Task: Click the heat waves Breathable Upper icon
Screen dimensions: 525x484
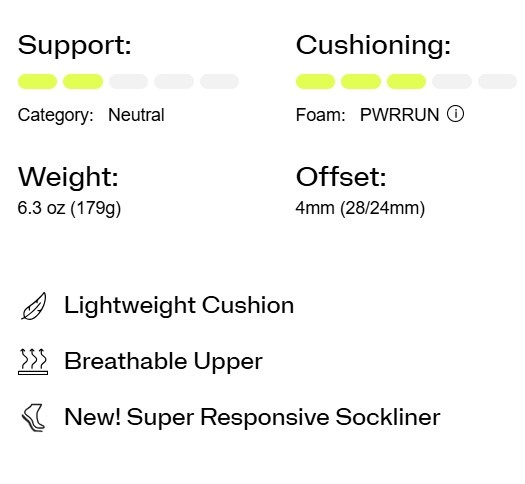Action: (x=33, y=361)
